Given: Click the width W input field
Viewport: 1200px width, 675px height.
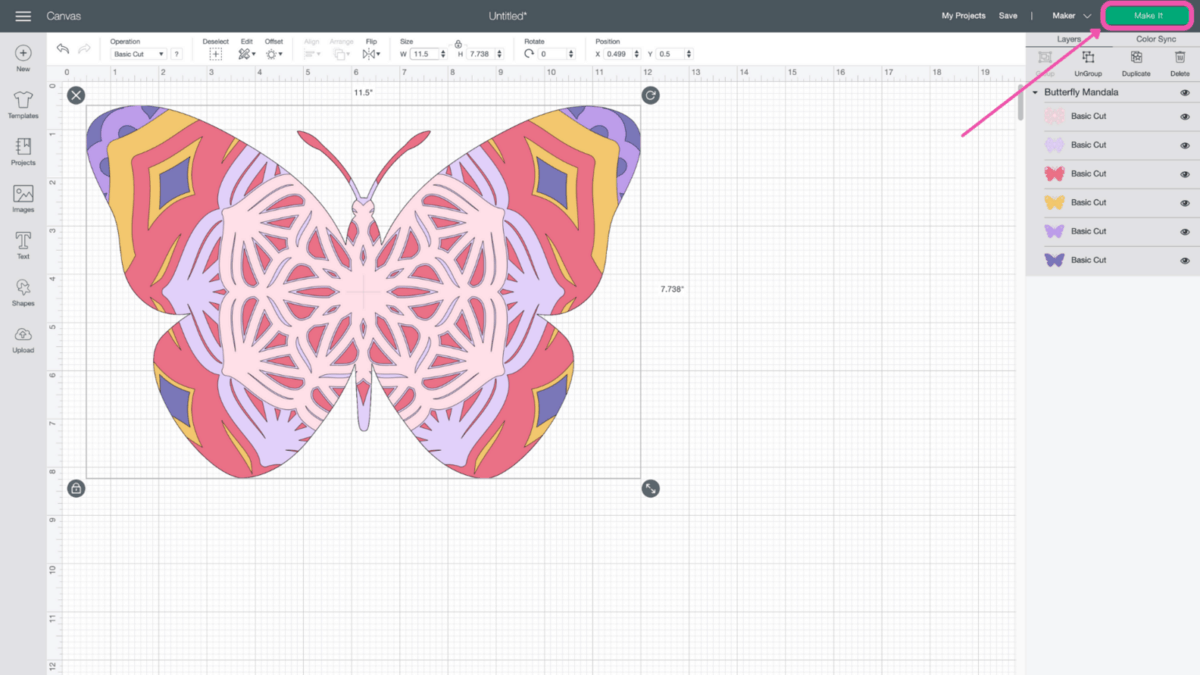Looking at the screenshot, I should [424, 54].
